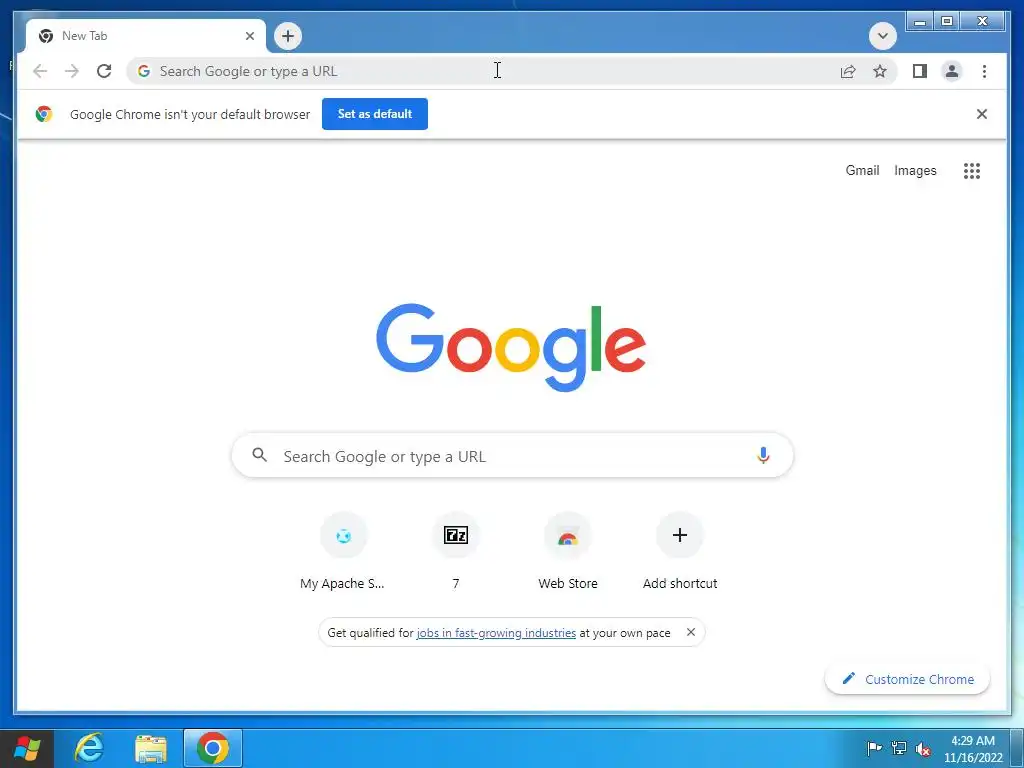
Task: Click the forward navigation arrow
Action: click(72, 71)
